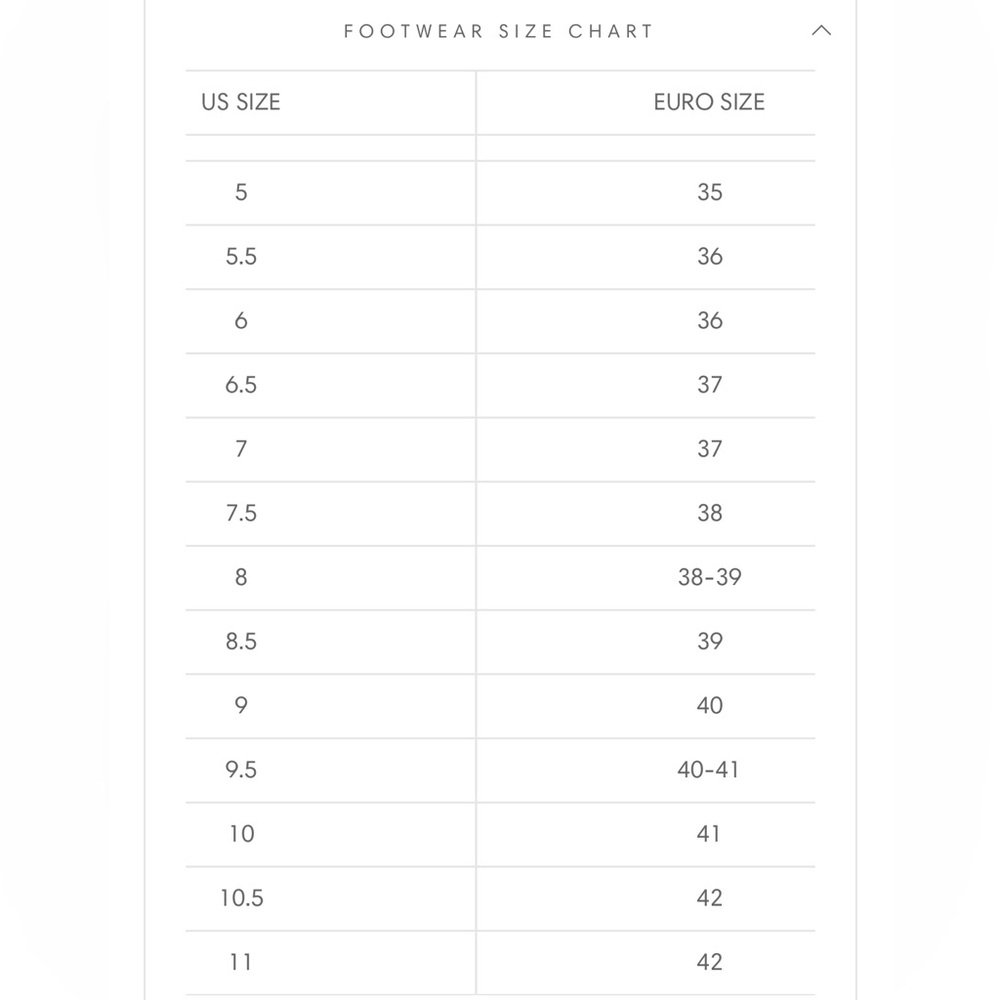The width and height of the screenshot is (1000, 1000).
Task: Click Euro size 42 beside US 11
Action: click(709, 962)
